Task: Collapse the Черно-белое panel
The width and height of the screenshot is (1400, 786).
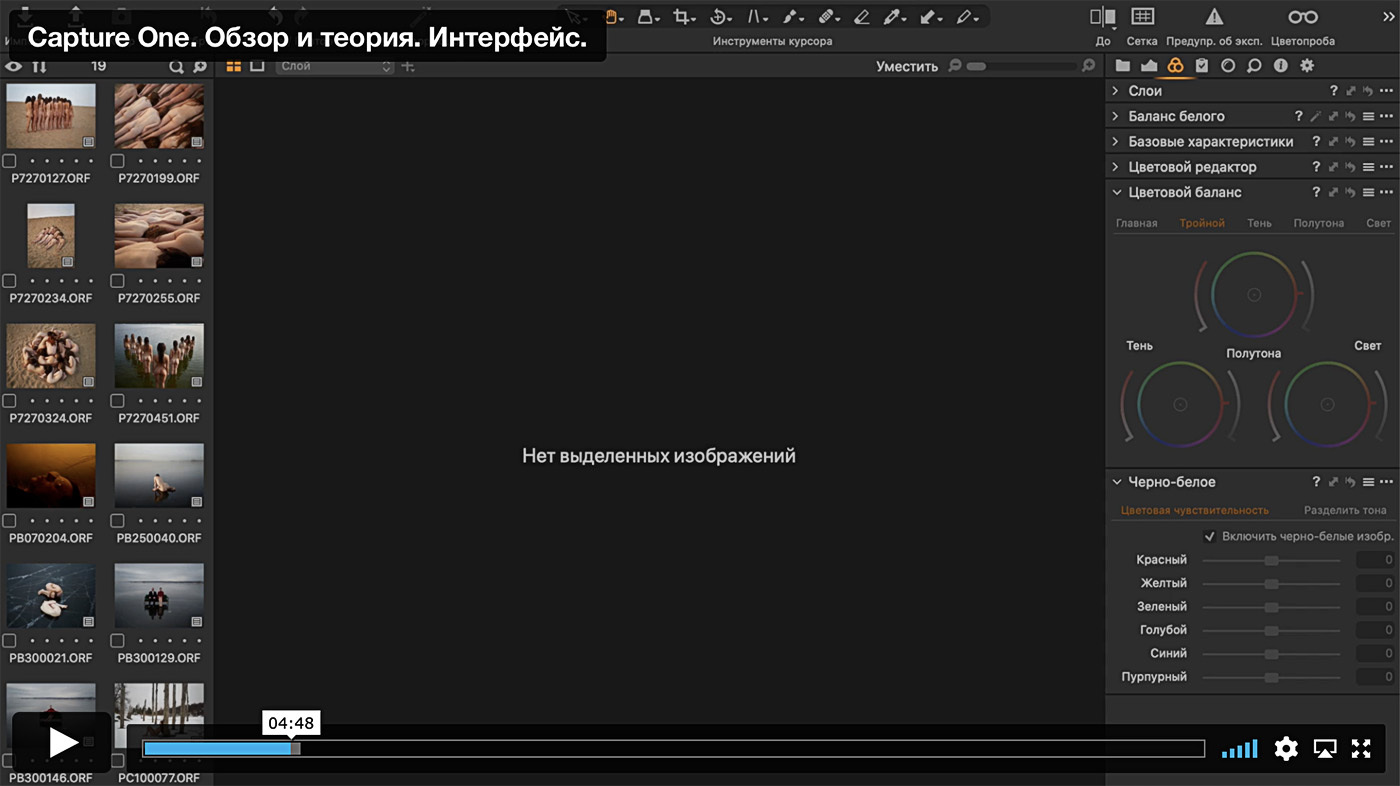Action: click(1117, 482)
